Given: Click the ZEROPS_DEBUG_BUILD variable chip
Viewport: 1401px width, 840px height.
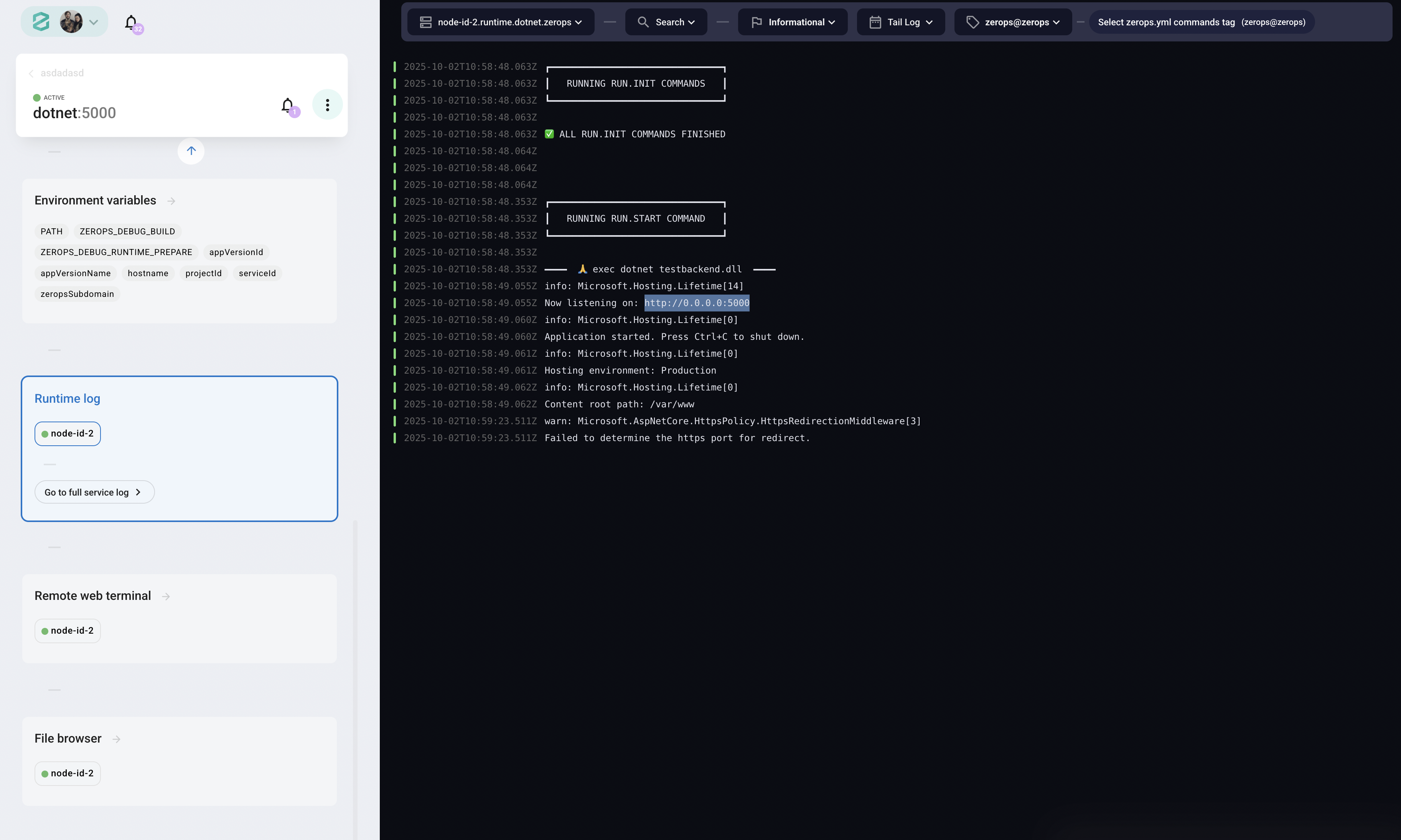Looking at the screenshot, I should (x=127, y=232).
